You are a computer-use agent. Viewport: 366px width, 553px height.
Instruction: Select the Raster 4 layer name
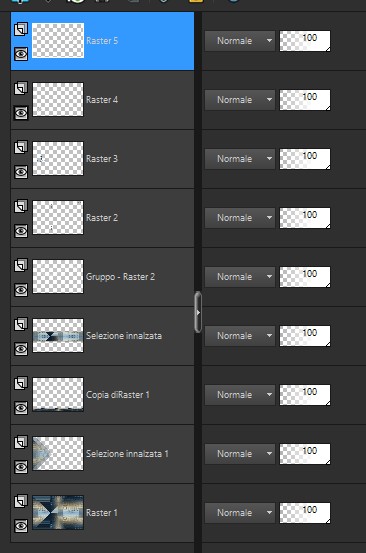tap(102, 100)
